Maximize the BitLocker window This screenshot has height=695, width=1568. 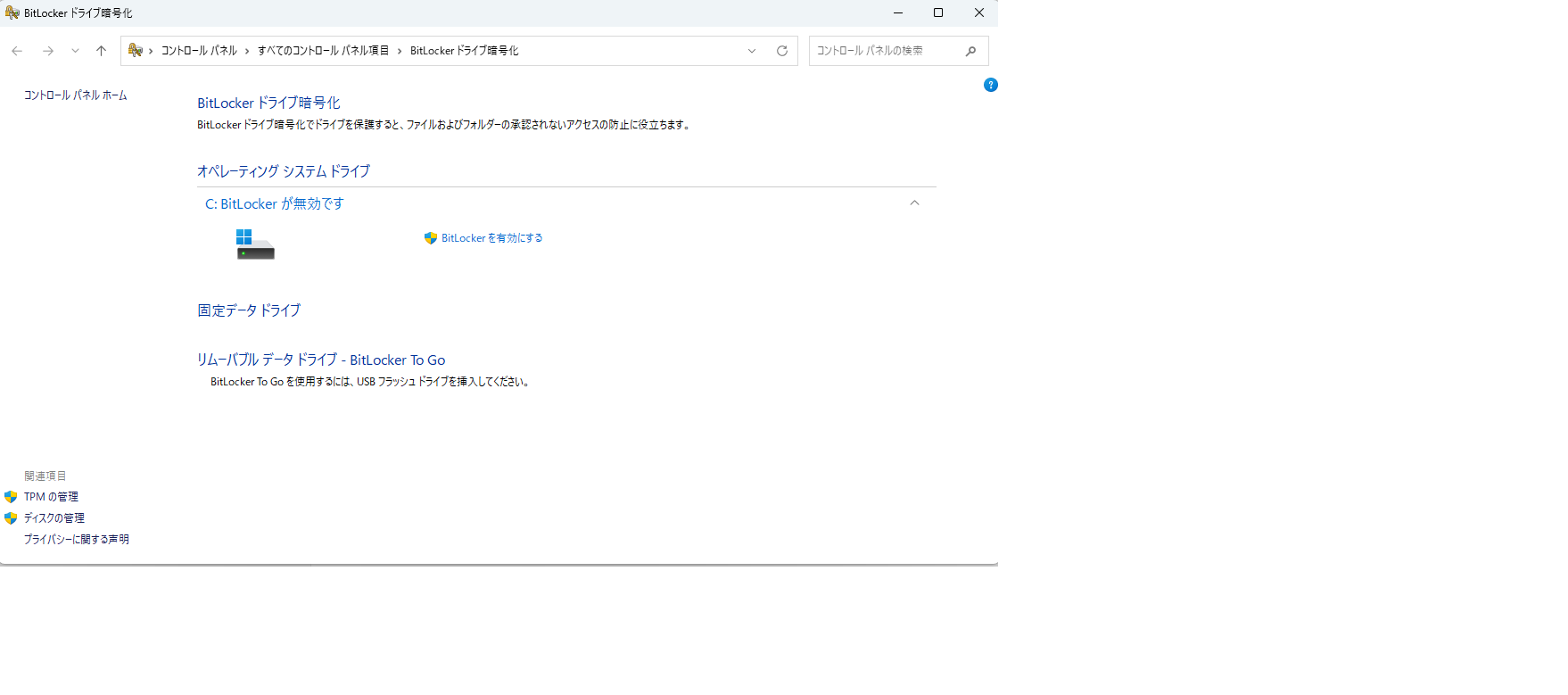pyautogui.click(x=938, y=12)
